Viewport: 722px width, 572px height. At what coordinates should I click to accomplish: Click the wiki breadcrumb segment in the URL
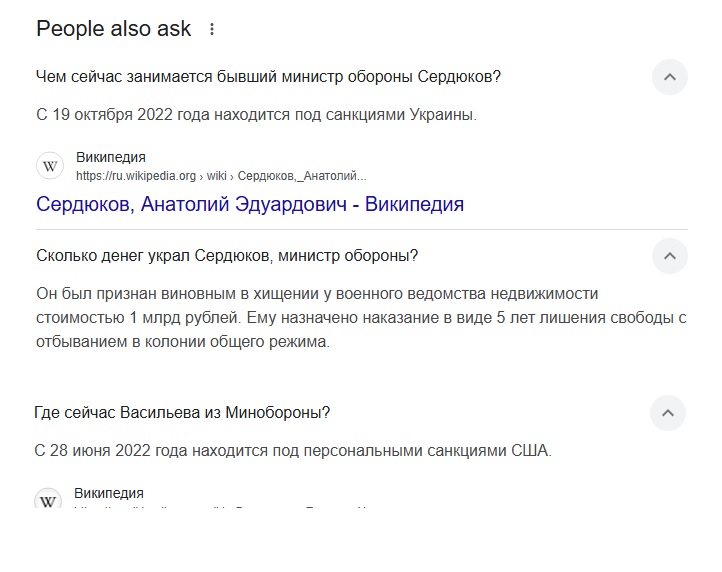pos(216,176)
